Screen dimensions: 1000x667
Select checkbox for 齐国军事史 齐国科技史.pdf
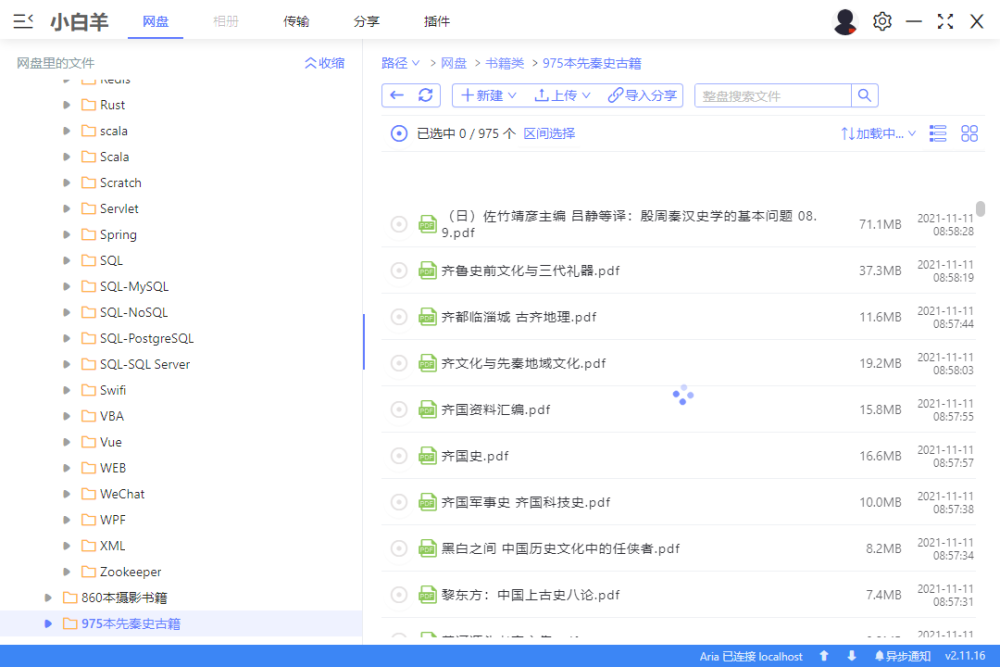pos(399,502)
